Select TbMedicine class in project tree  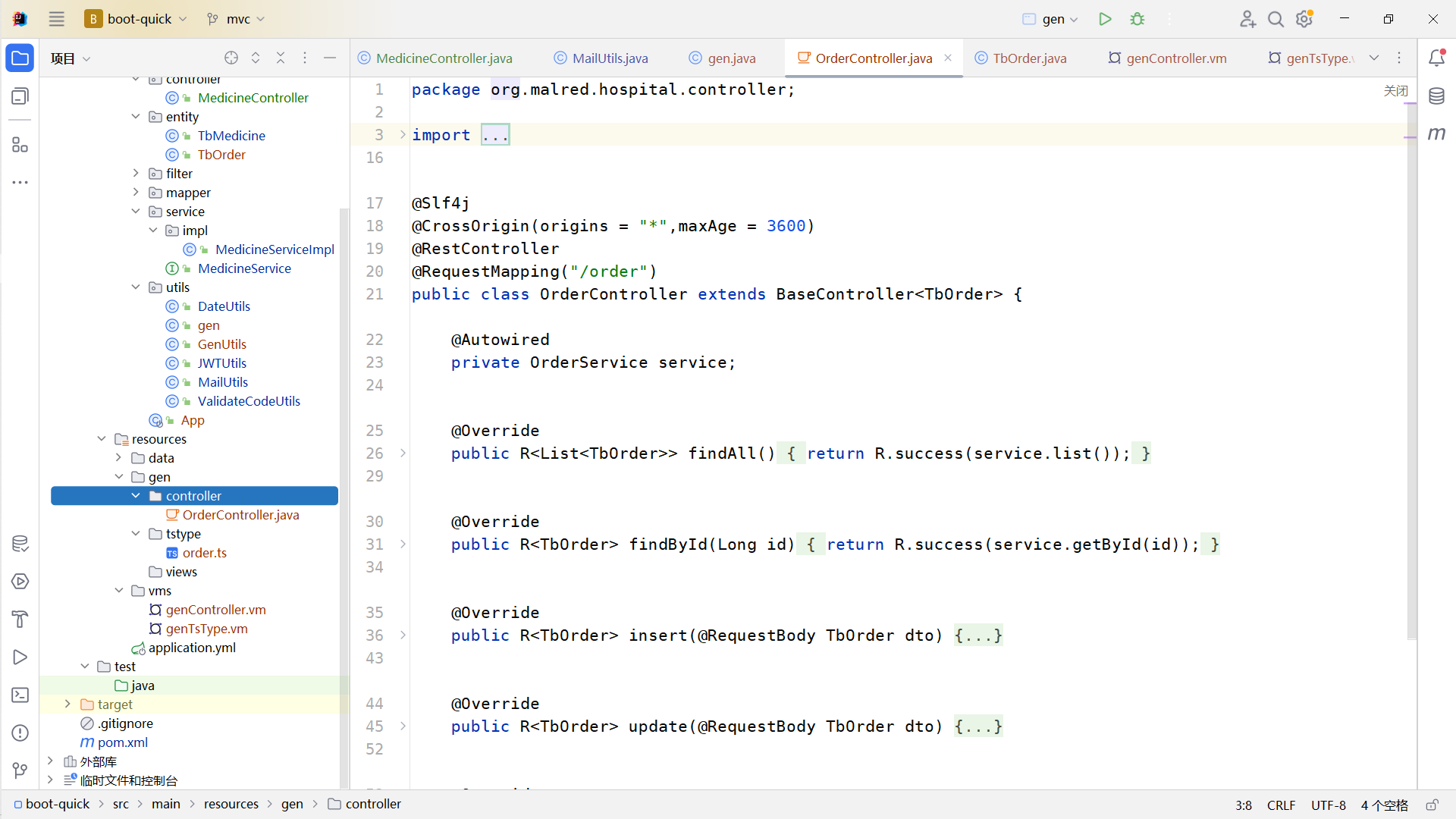[x=231, y=135]
